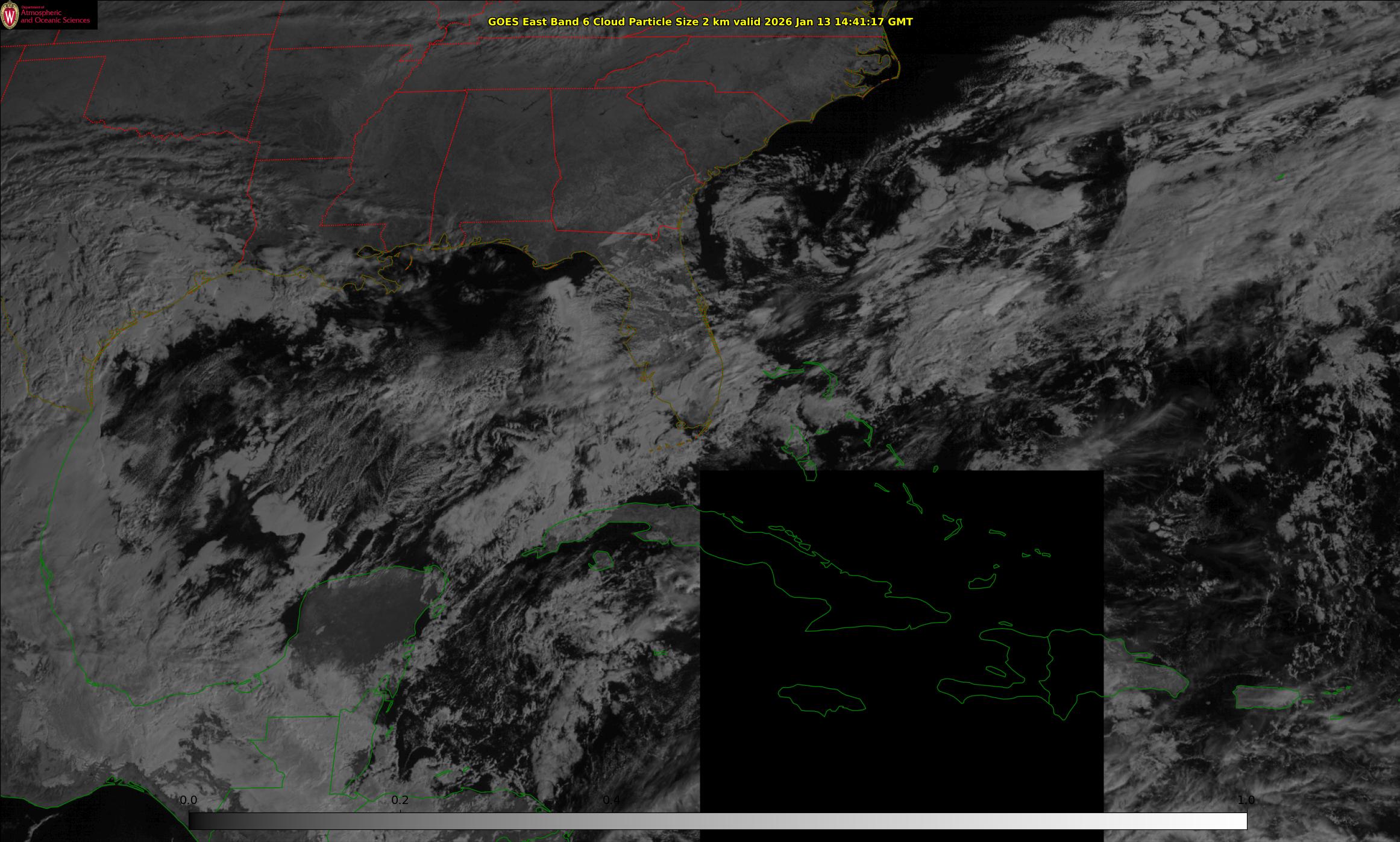This screenshot has width=1400, height=842.
Task: Click the Isla de la Juventud outline south of Cuba
Action: (x=600, y=561)
